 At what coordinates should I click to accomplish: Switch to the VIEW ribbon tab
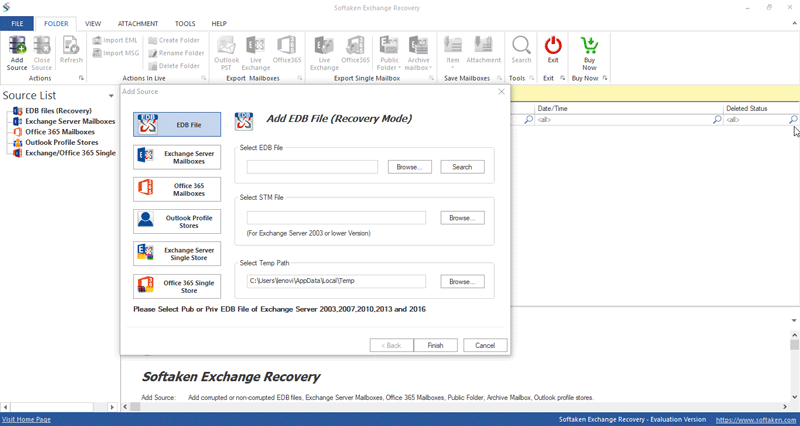tap(93, 23)
